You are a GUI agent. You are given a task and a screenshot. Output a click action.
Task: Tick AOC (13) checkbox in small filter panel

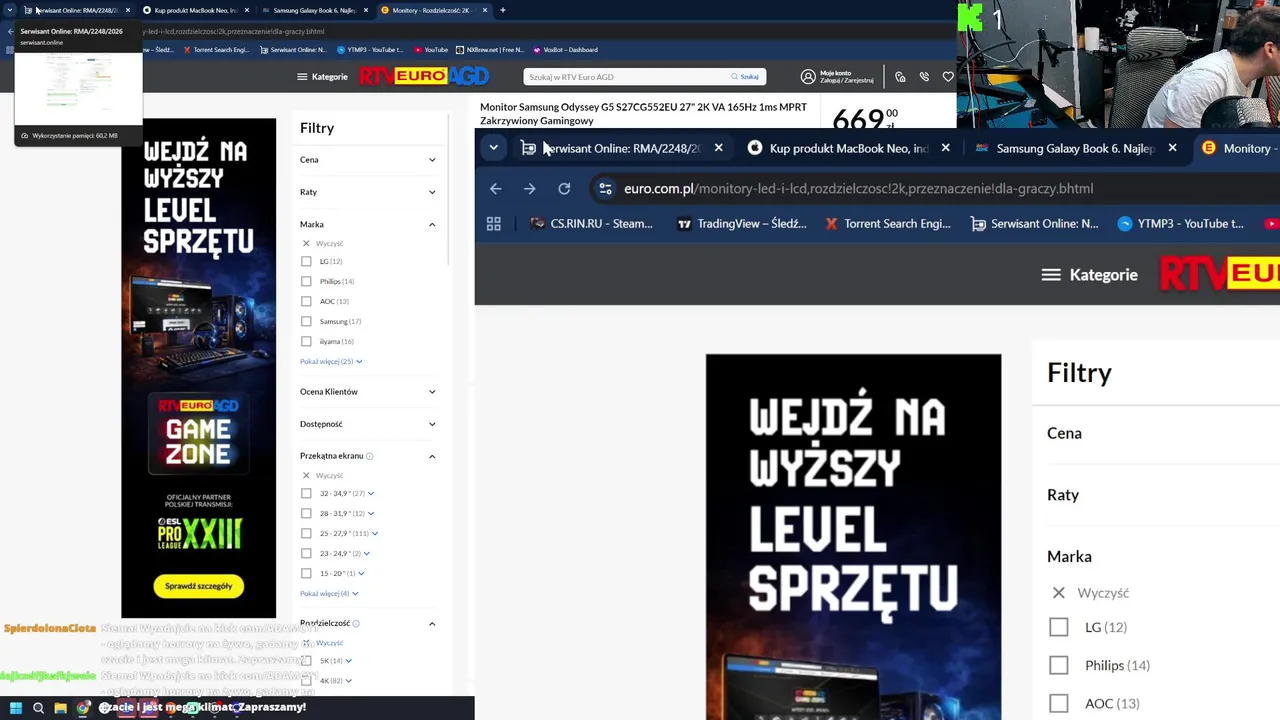pyautogui.click(x=306, y=301)
